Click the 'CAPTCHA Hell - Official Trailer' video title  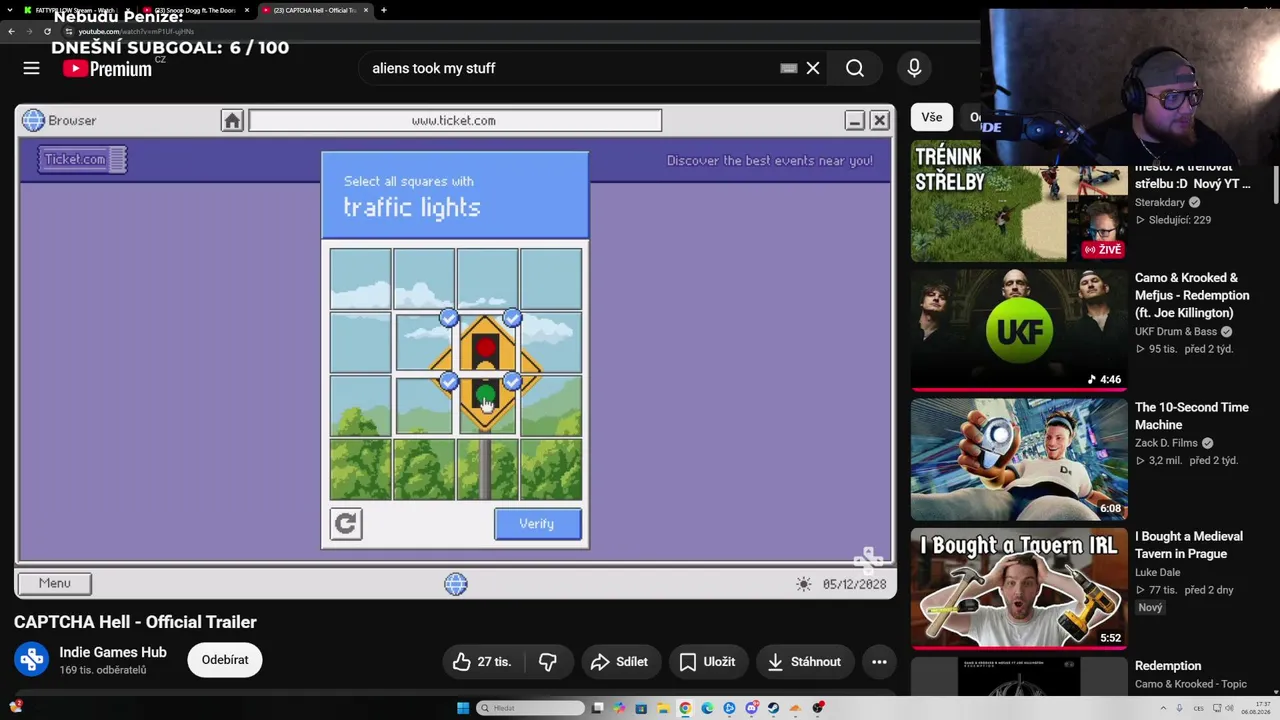point(135,622)
